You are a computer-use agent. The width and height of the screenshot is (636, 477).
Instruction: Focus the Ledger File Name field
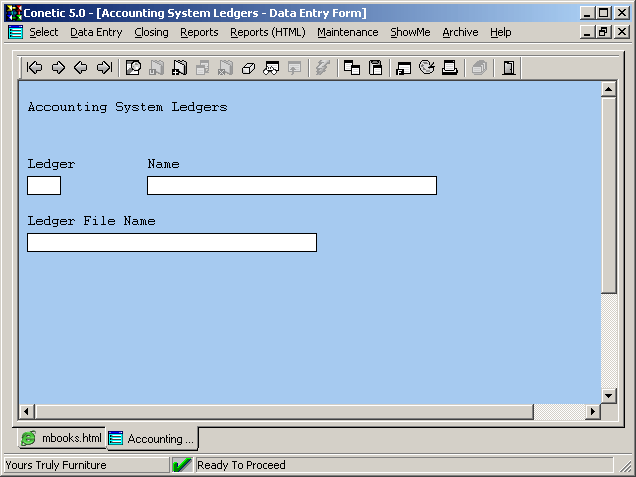click(171, 242)
